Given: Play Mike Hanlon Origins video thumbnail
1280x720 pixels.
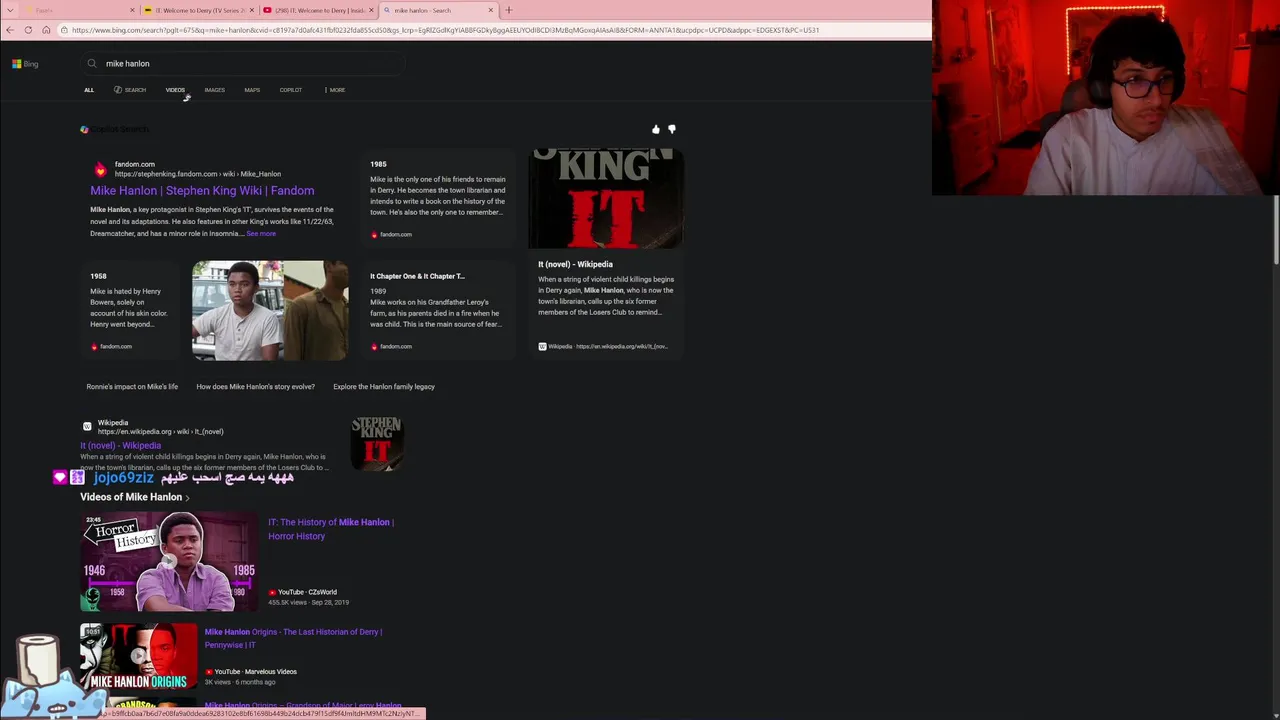Looking at the screenshot, I should 139,657.
